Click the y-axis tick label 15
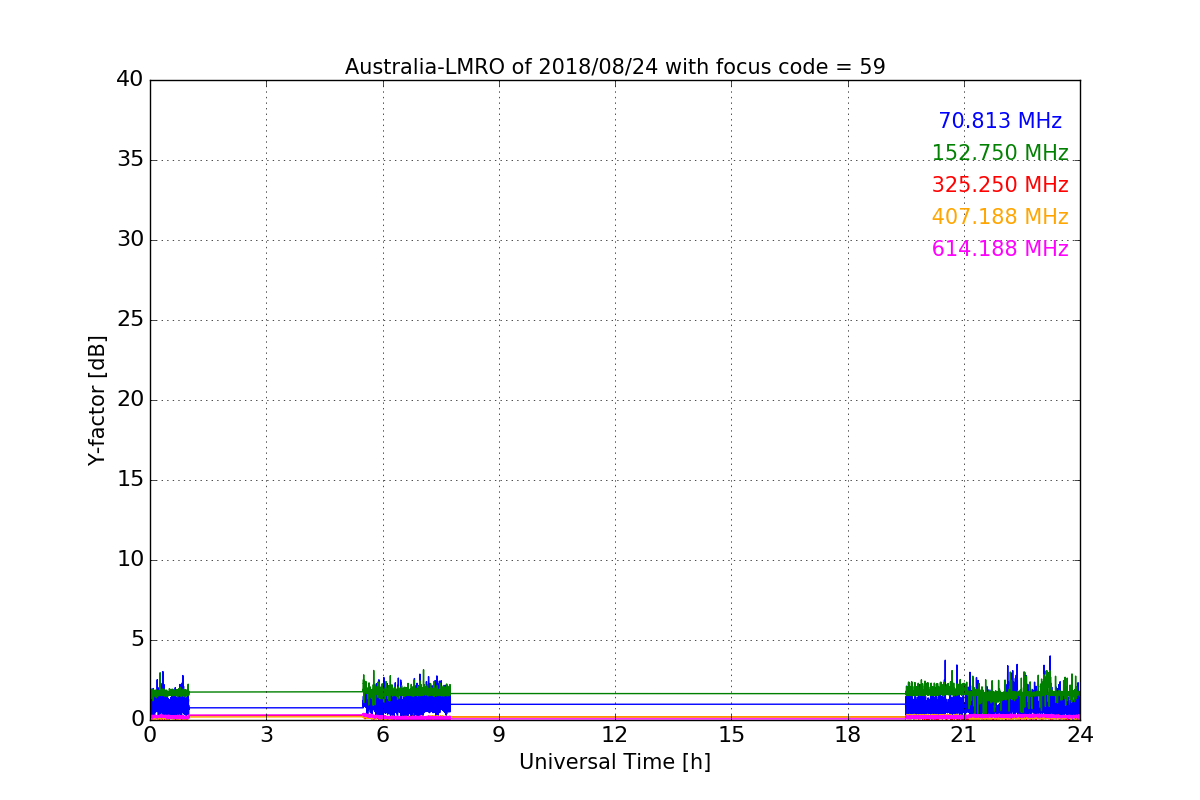Screen dimensions: 1200x800 pyautogui.click(x=130, y=479)
